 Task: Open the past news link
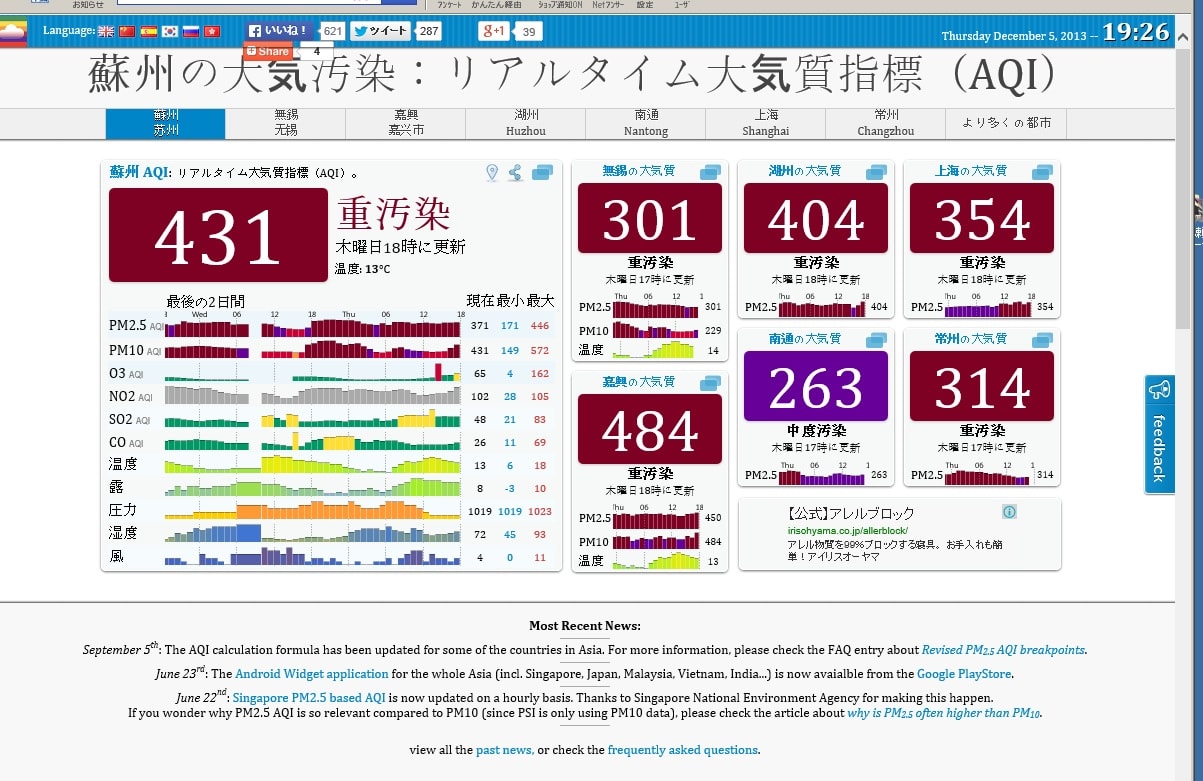pyautogui.click(x=505, y=750)
